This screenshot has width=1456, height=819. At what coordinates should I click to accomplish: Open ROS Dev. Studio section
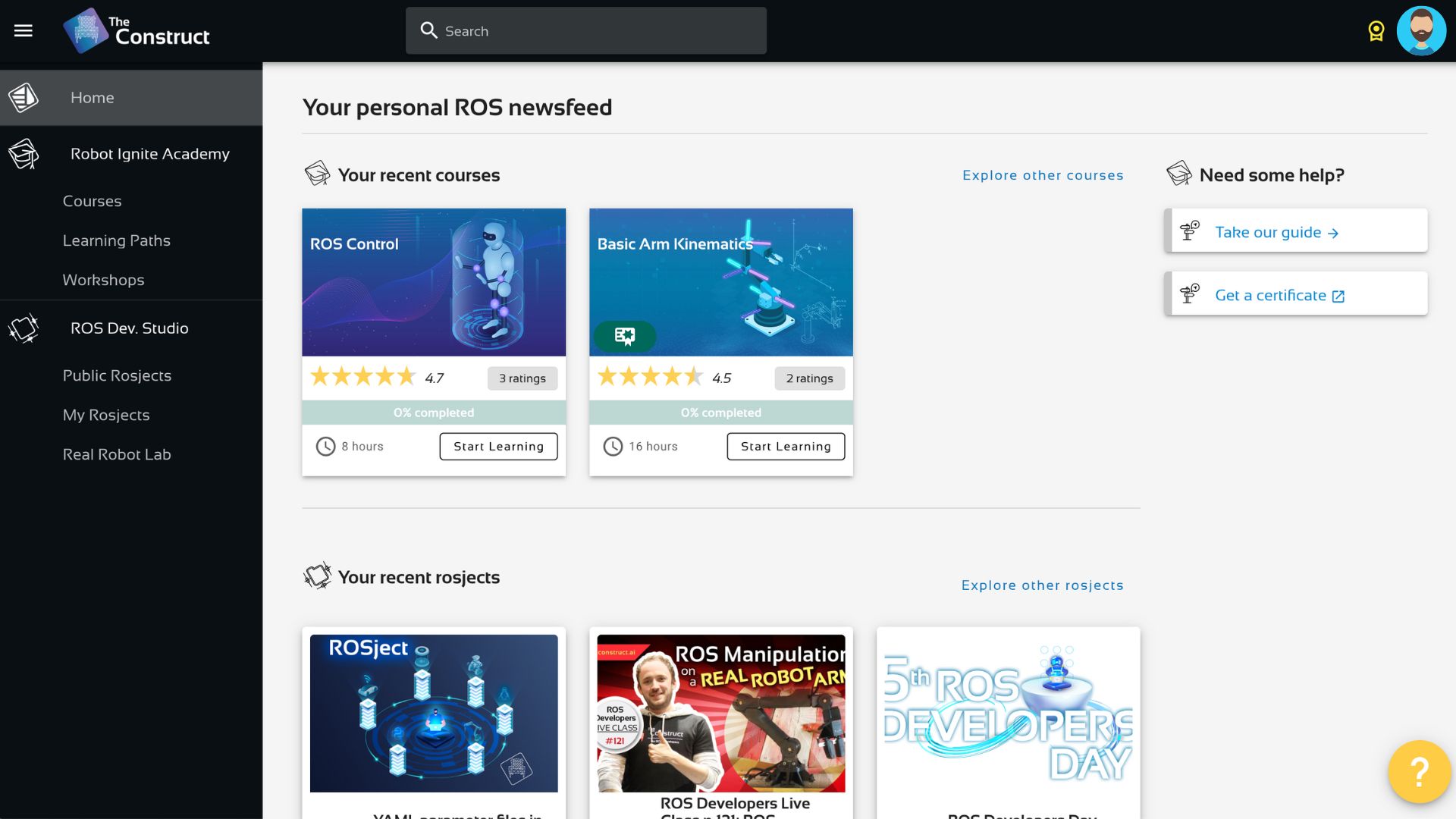pos(131,328)
